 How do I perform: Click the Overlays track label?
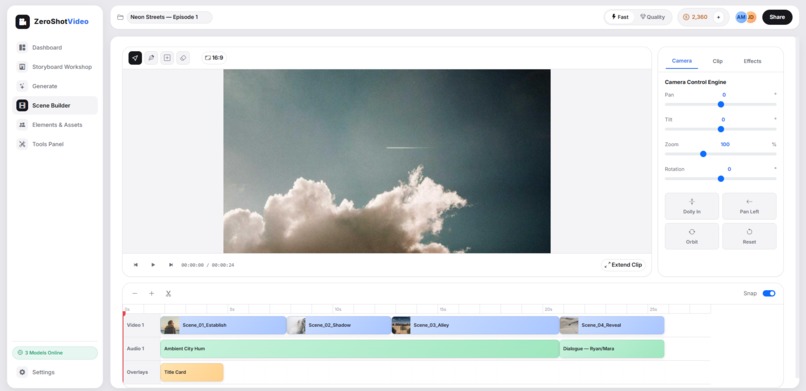(x=137, y=372)
